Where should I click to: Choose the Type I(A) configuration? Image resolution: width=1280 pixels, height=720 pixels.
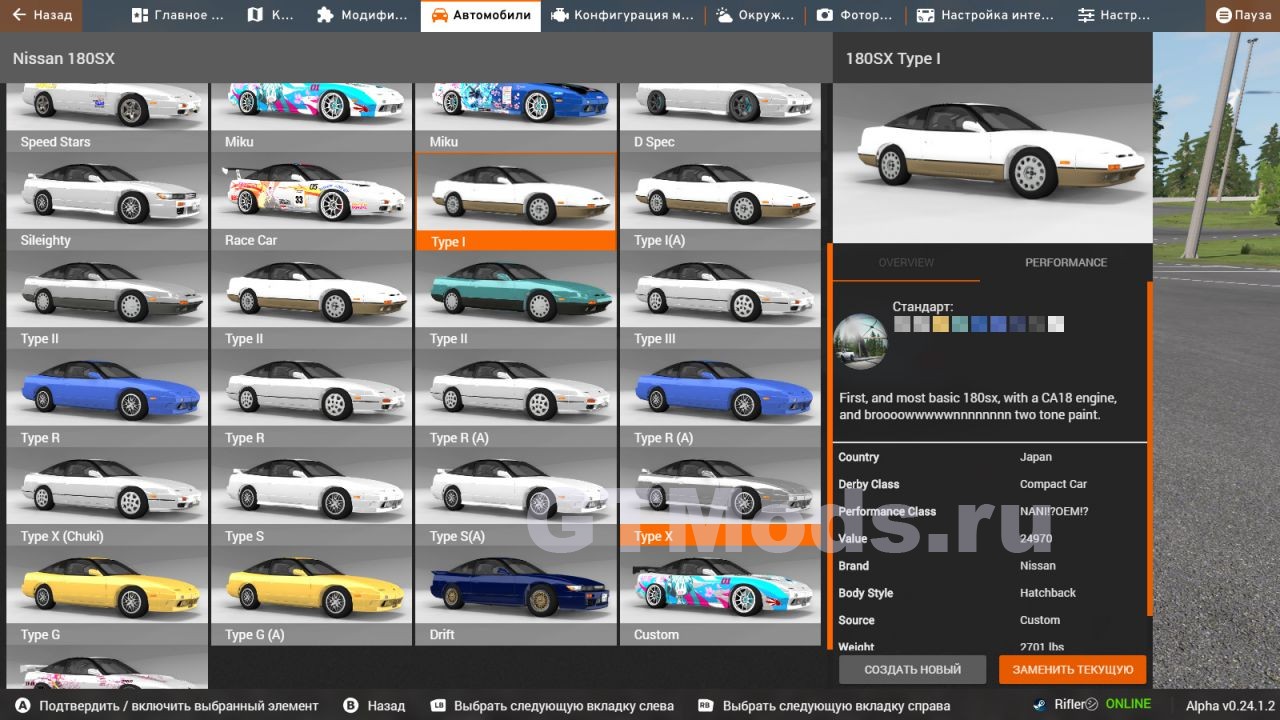click(x=720, y=202)
